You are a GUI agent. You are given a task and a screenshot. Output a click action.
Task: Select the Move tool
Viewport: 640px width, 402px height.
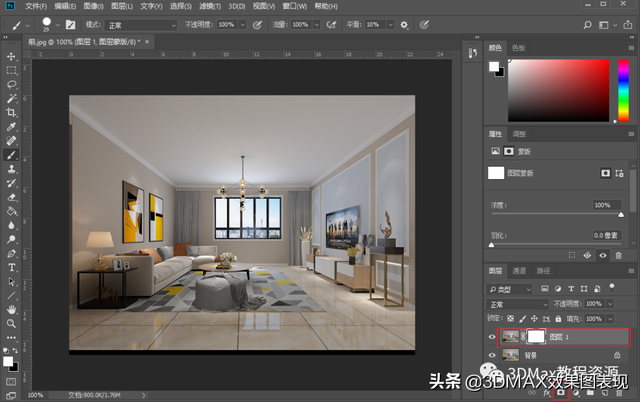[11, 56]
